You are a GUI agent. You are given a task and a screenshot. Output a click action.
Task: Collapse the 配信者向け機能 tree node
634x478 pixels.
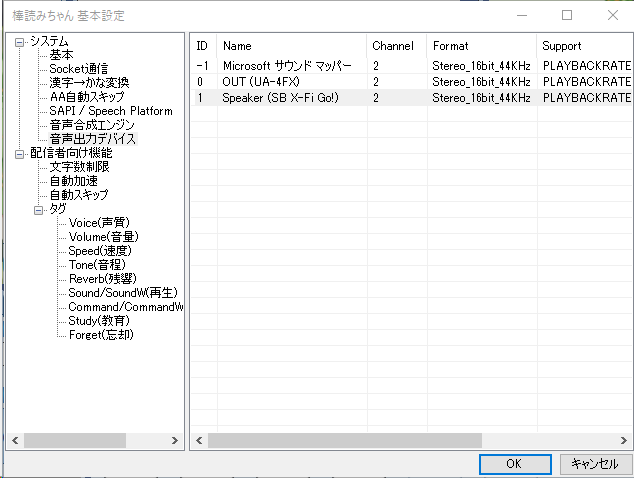19,154
